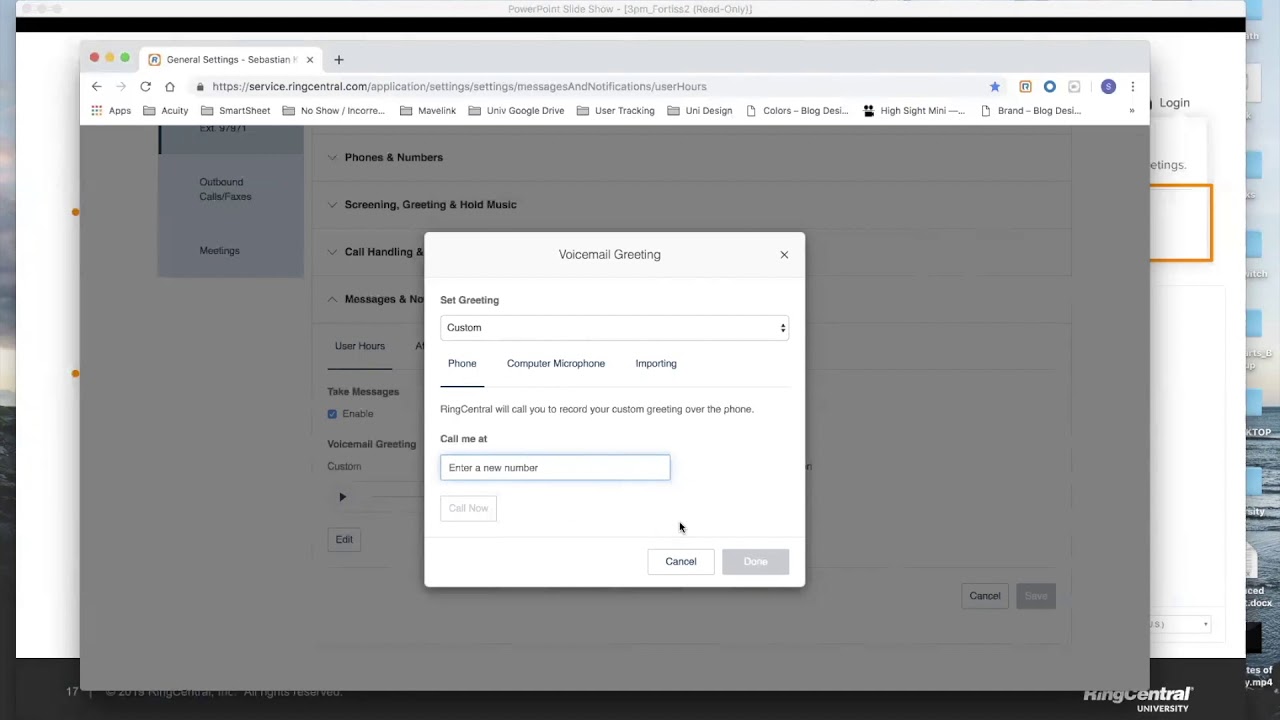1280x720 pixels.
Task: Cancel the Voicemail Greeting dialog
Action: 681,562
